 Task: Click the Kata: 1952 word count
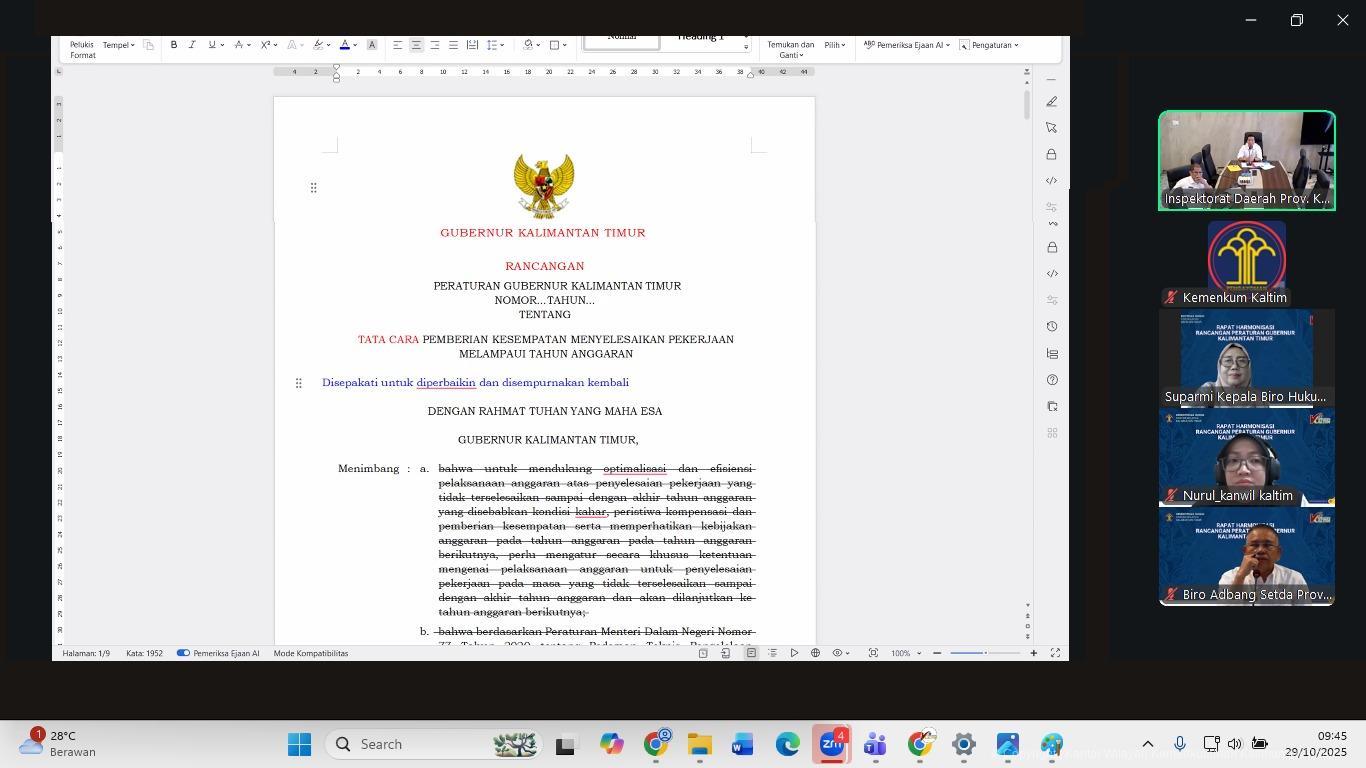point(144,653)
